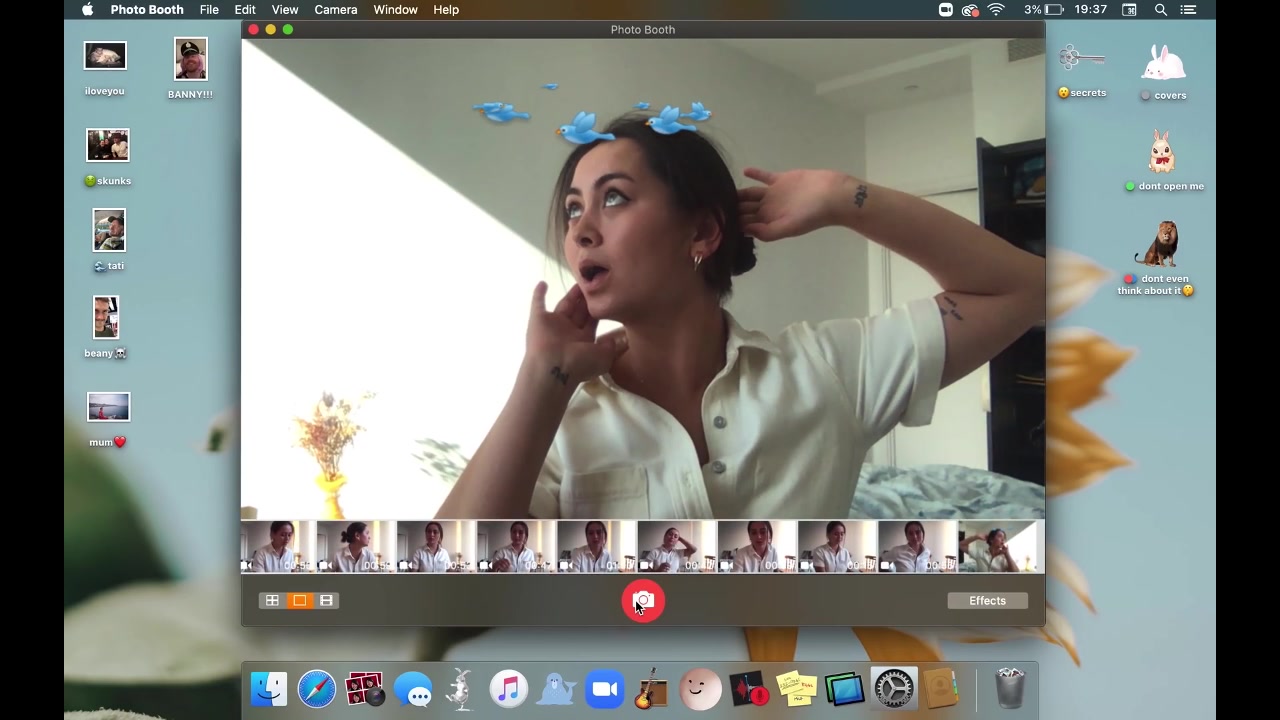Open the Camera menu
The image size is (1280, 720).
click(335, 10)
